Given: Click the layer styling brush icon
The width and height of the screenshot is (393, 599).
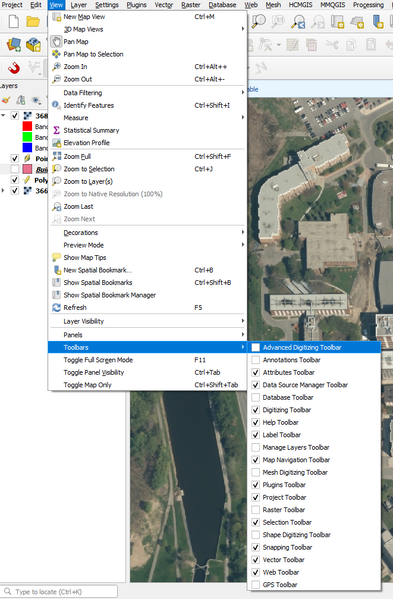Looking at the screenshot, I should click(x=6, y=100).
